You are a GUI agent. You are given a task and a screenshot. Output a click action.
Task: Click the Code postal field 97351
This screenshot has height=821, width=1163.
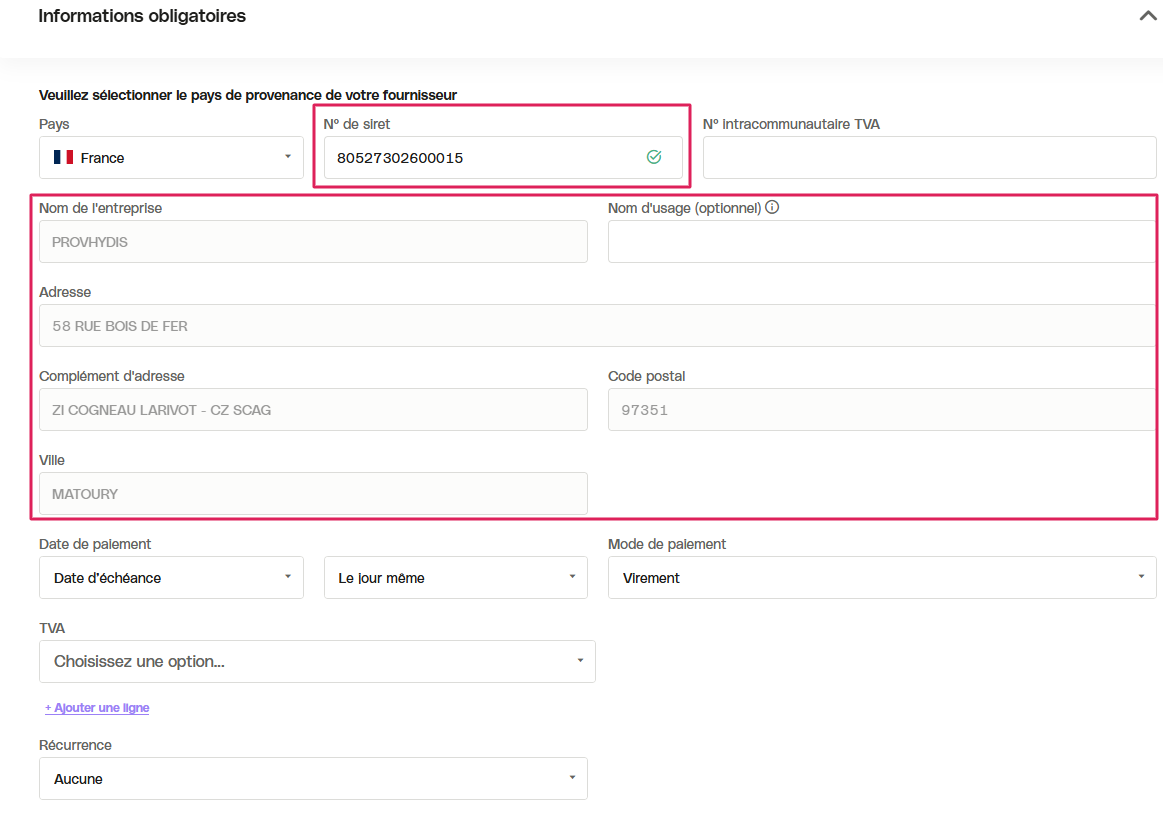(882, 409)
